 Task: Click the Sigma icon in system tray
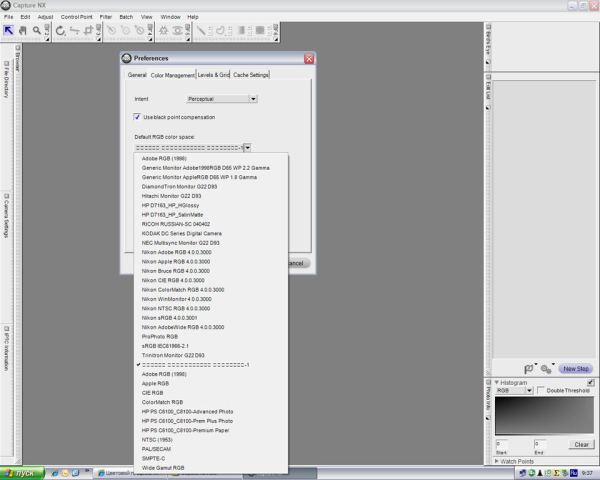[x=556, y=473]
